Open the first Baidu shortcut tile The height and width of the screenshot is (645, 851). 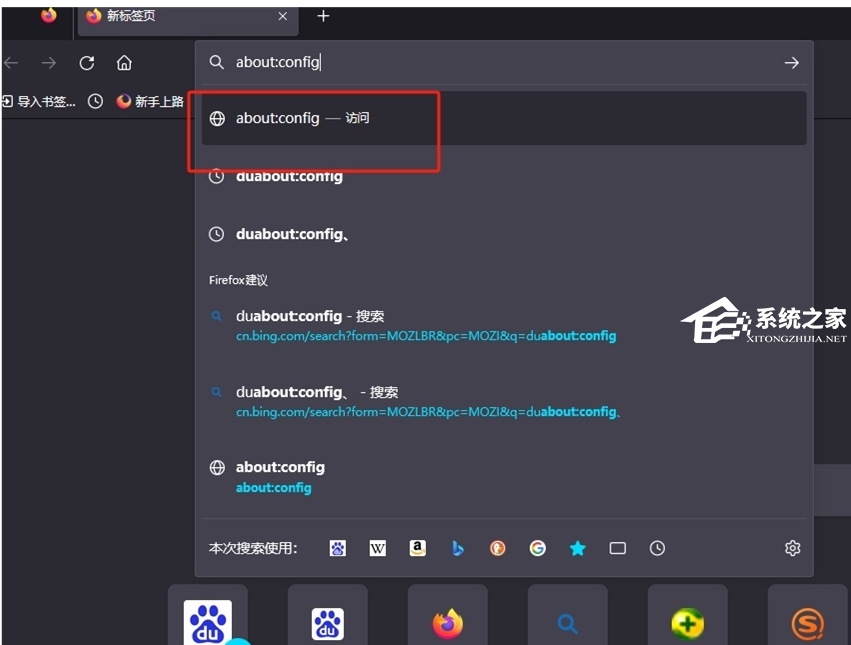pyautogui.click(x=208, y=616)
